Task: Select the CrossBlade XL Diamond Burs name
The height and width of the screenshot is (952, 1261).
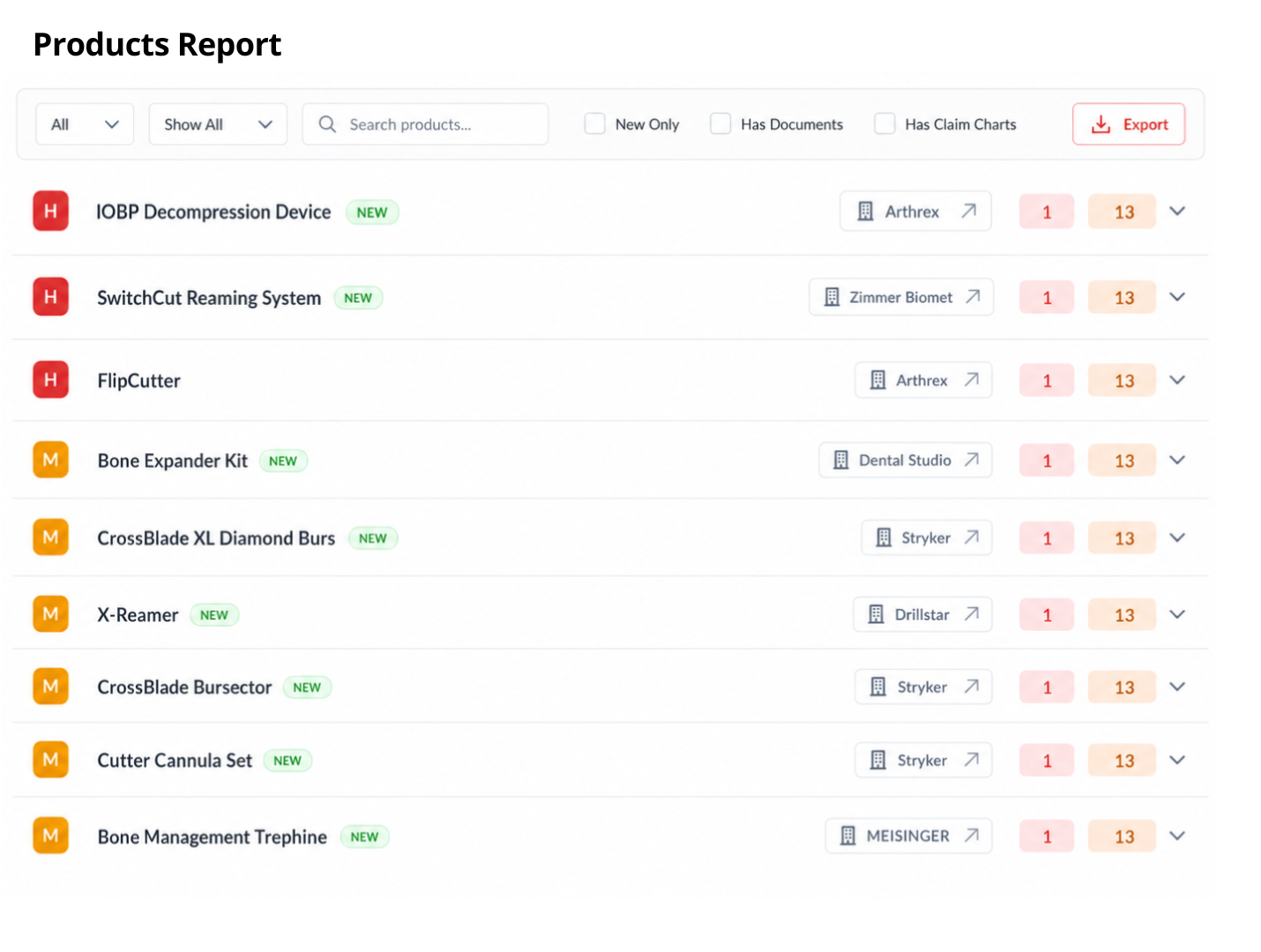Action: [216, 538]
